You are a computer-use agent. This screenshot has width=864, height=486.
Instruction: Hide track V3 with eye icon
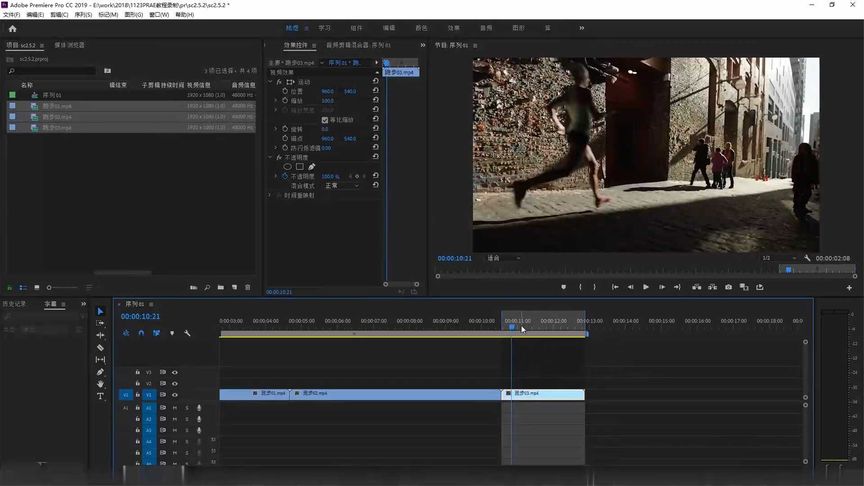pyautogui.click(x=175, y=372)
